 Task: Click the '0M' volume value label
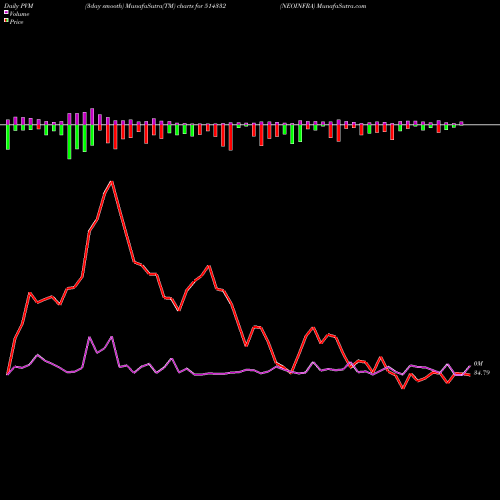pos(478,364)
